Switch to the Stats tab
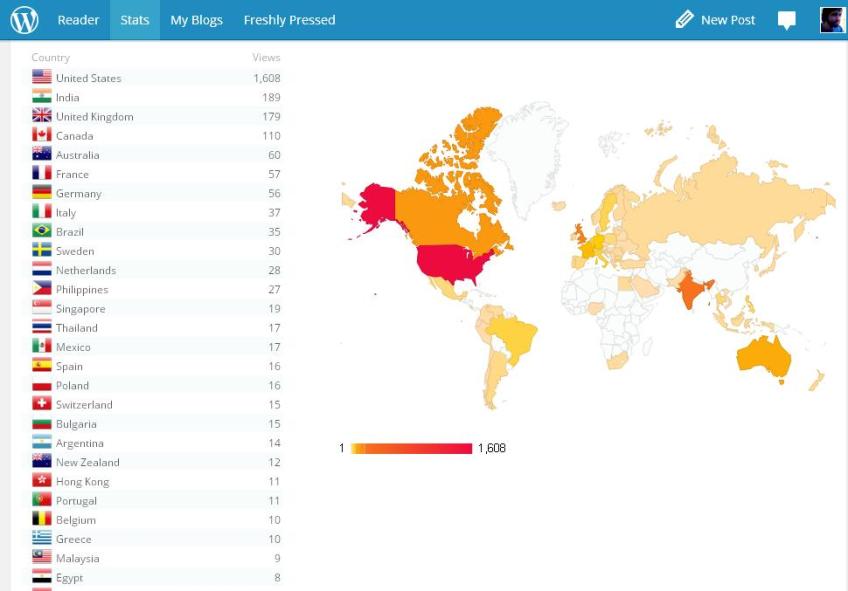The height and width of the screenshot is (591, 848). coord(135,20)
